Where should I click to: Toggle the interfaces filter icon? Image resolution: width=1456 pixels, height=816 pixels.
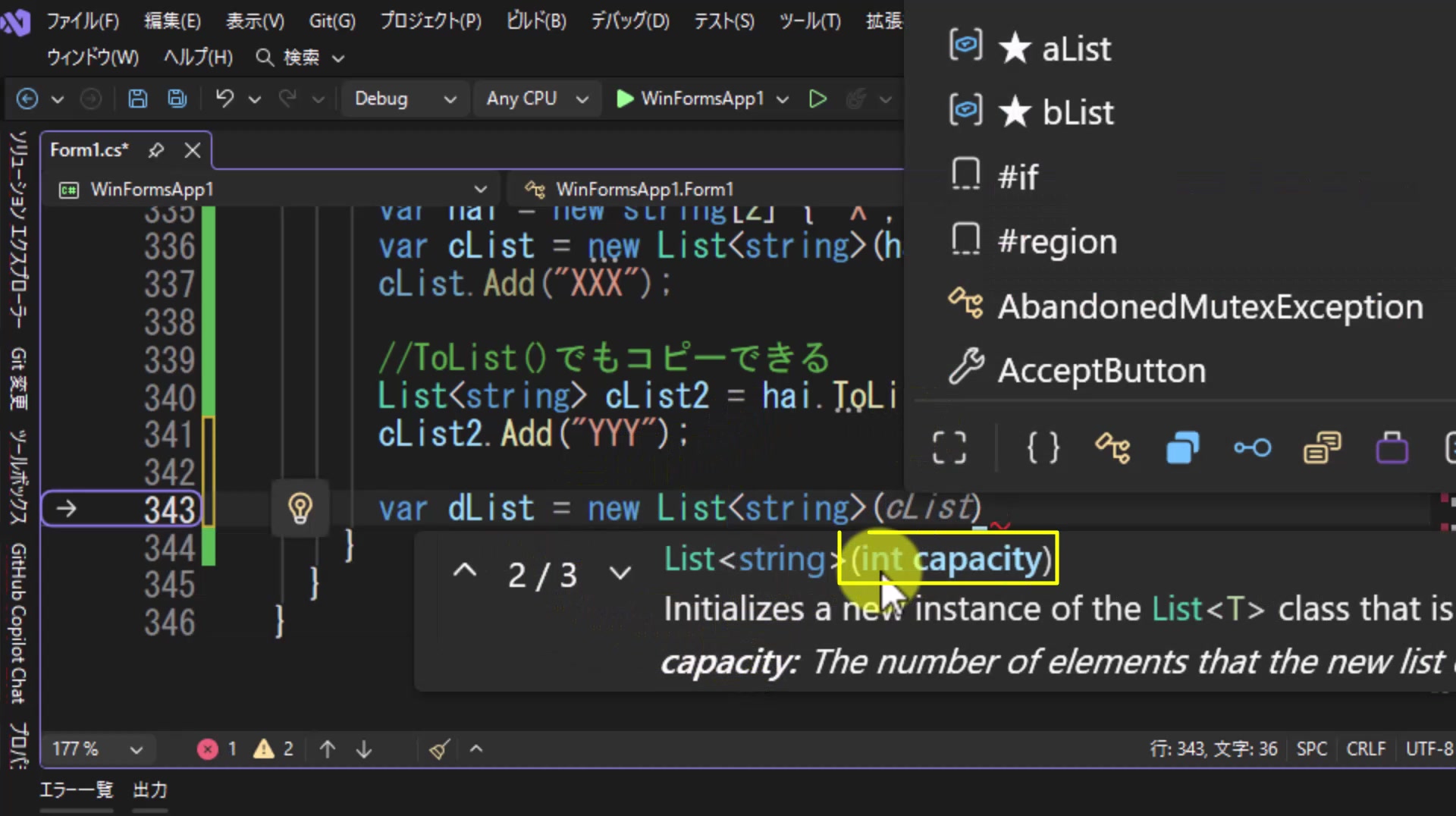click(x=1253, y=447)
